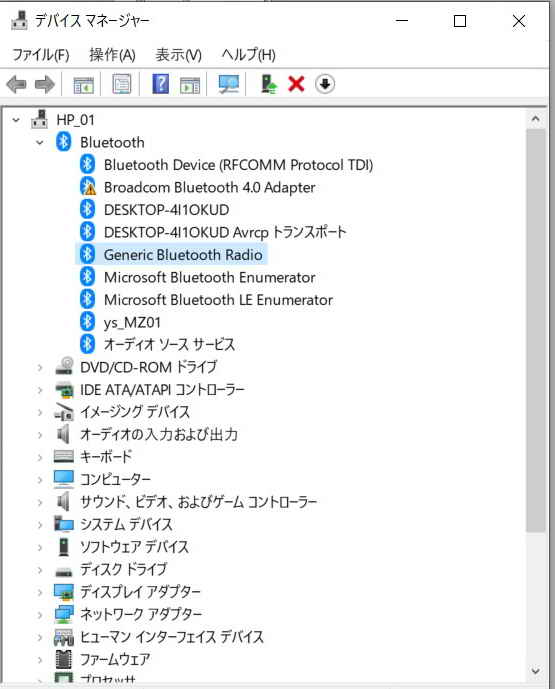The width and height of the screenshot is (555, 689).
Task: Open the ファイル(F) menu
Action: pyautogui.click(x=41, y=55)
